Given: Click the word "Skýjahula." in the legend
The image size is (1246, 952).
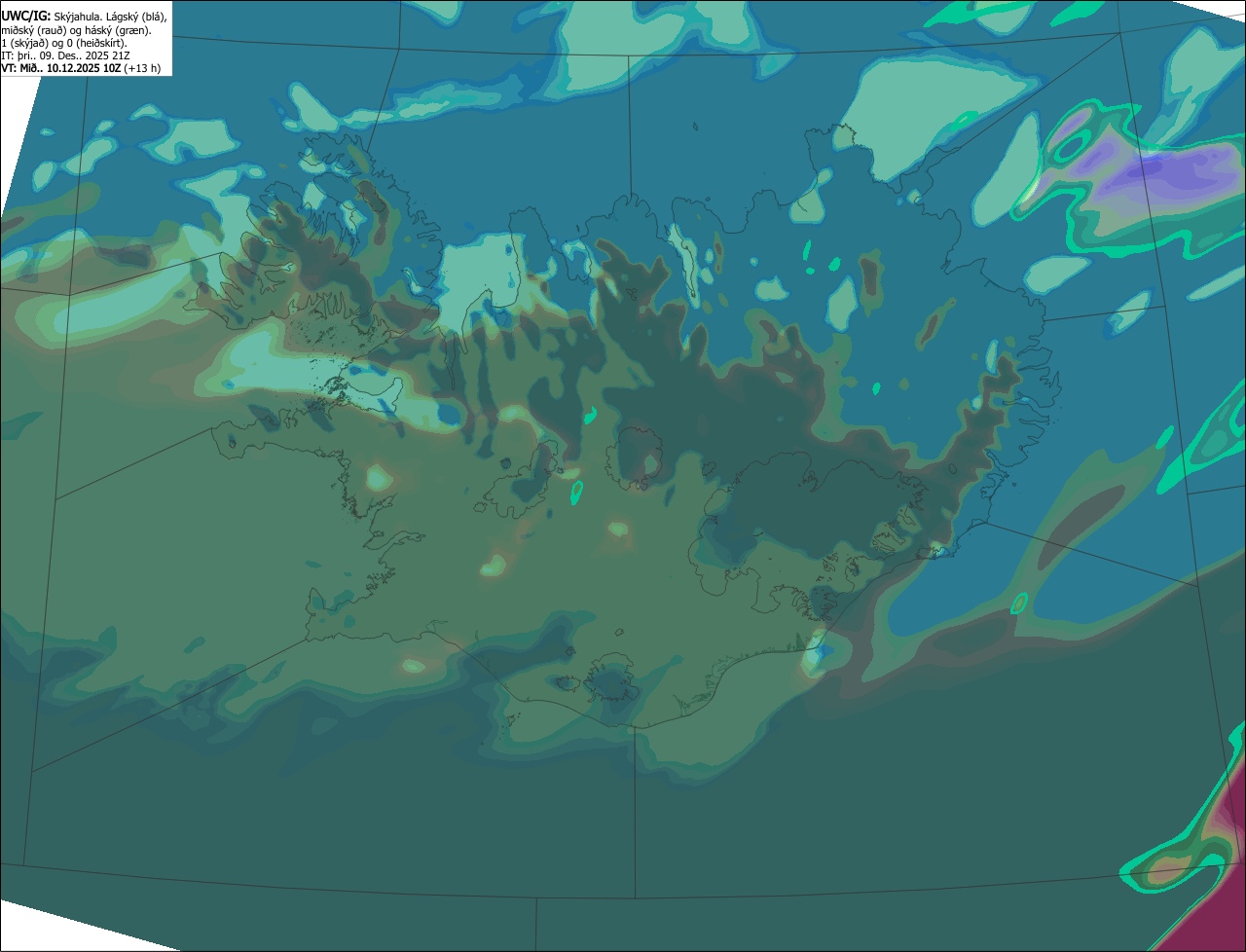Looking at the screenshot, I should pos(78,17).
